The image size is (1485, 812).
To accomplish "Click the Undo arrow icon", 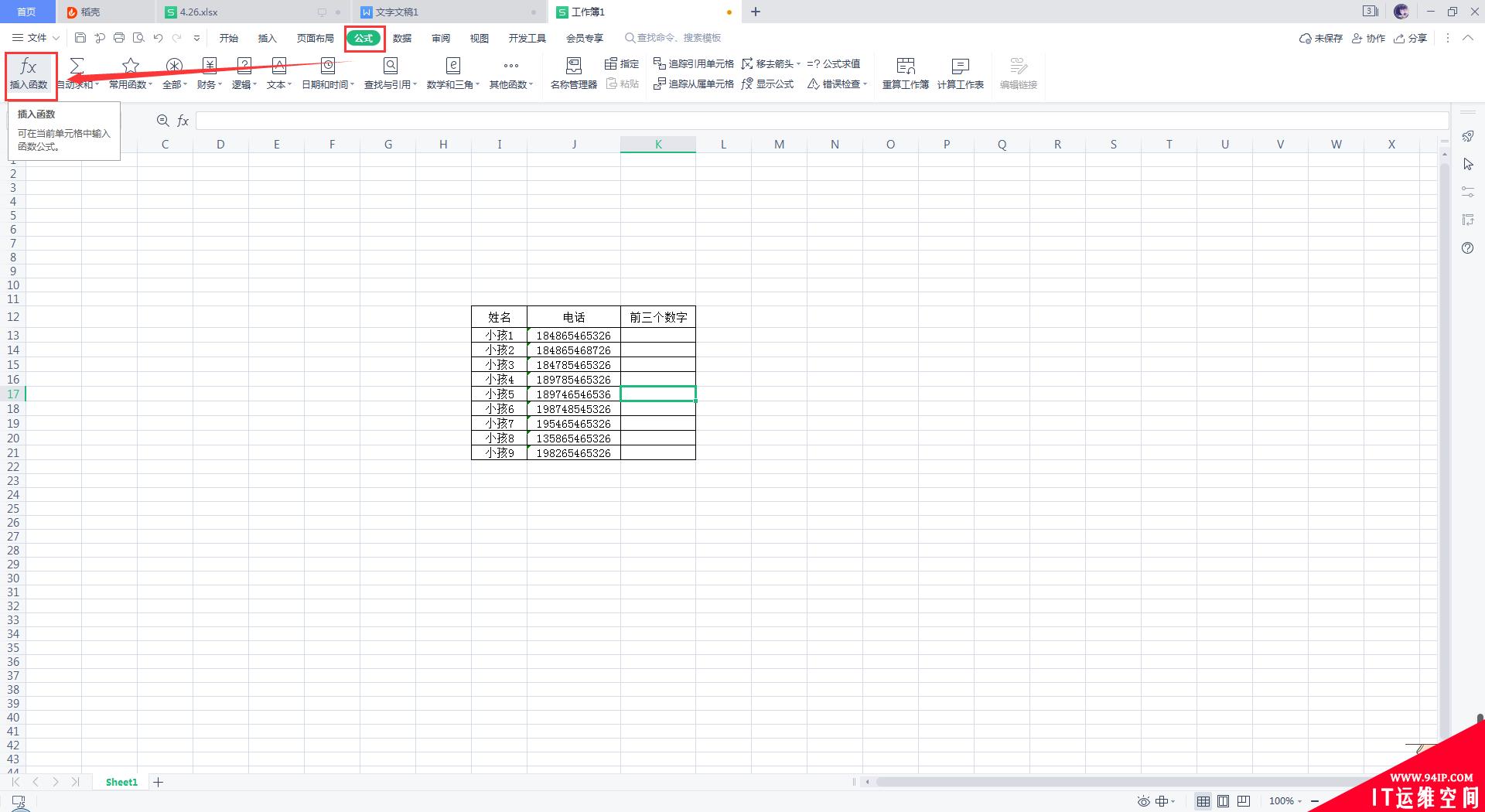I will tap(158, 38).
